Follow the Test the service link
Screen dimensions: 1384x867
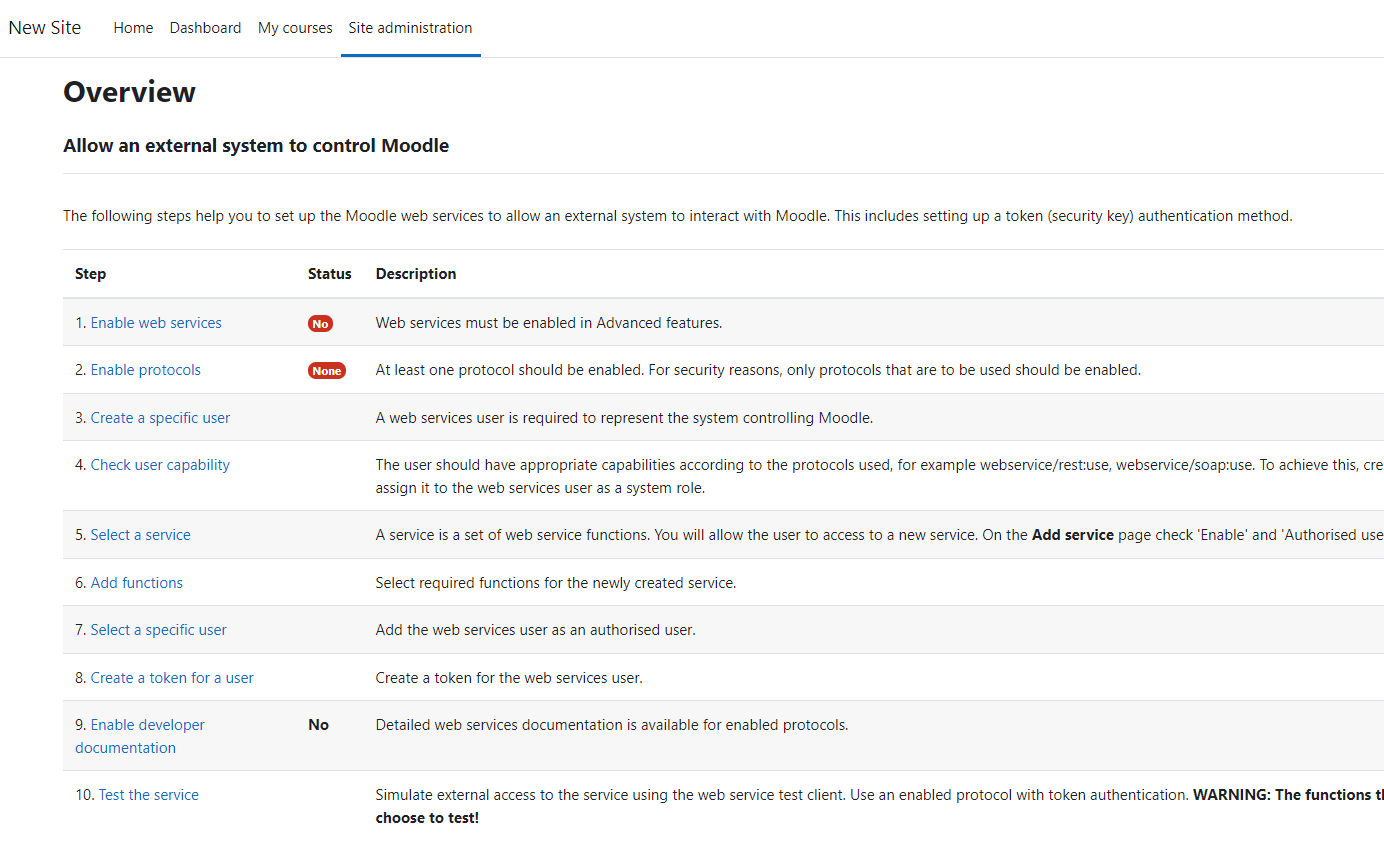(148, 795)
